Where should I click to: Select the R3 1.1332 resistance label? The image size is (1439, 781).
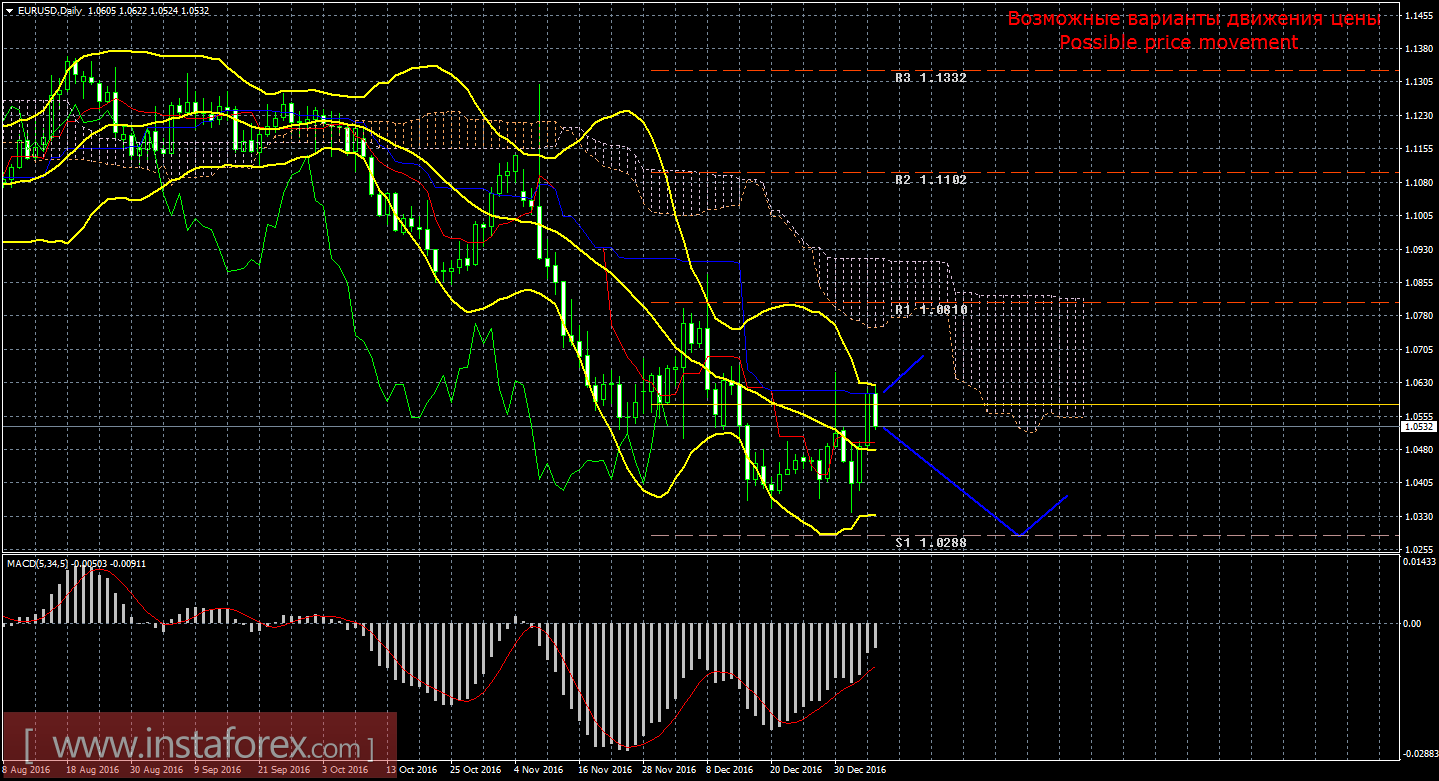(x=930, y=77)
